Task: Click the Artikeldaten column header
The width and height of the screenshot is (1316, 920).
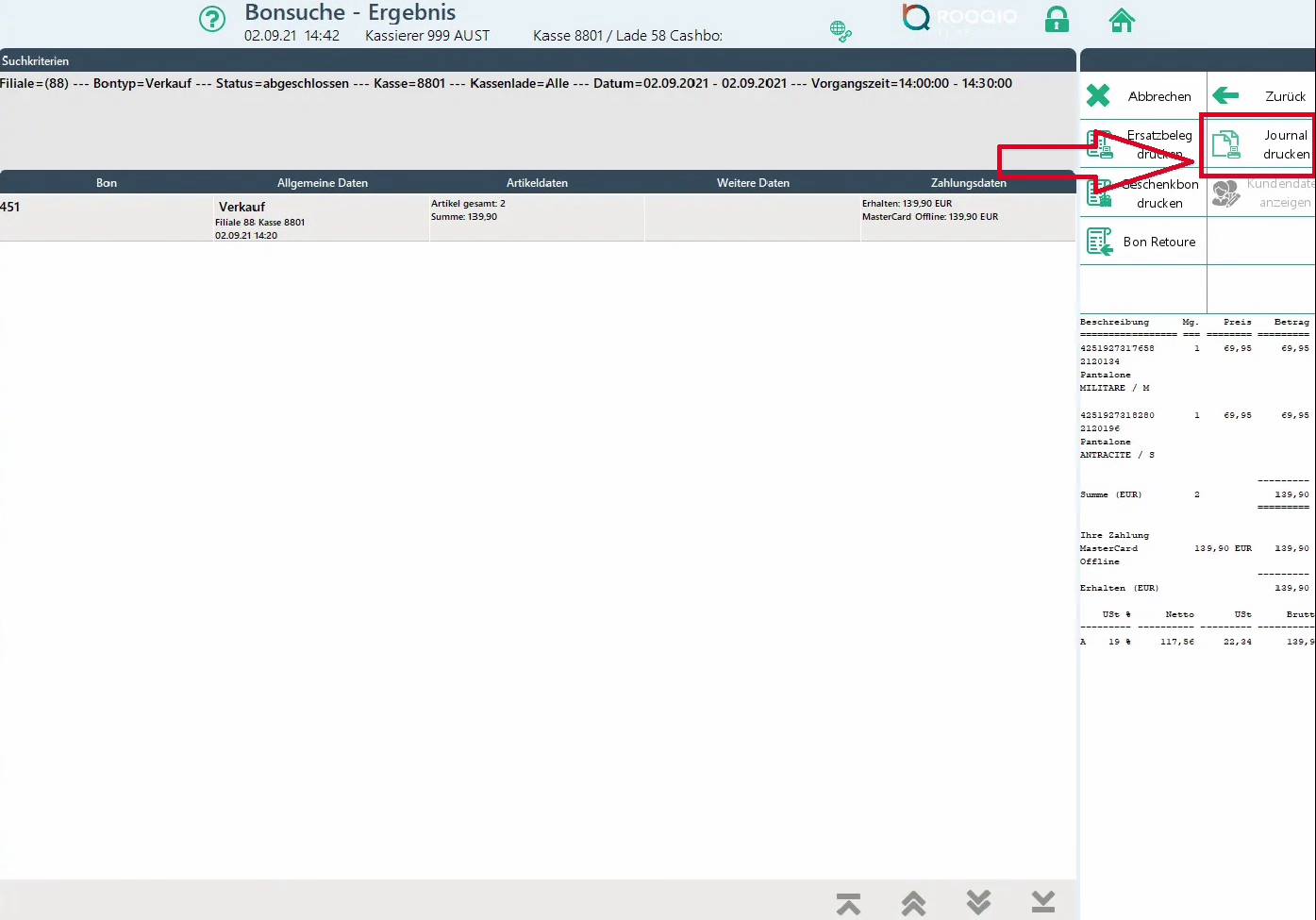Action: coord(537,183)
